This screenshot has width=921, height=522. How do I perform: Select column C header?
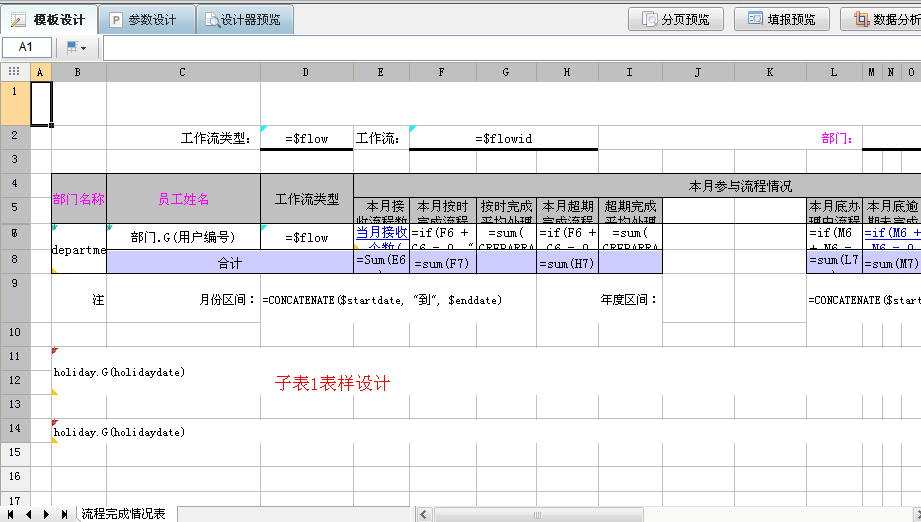click(x=183, y=72)
